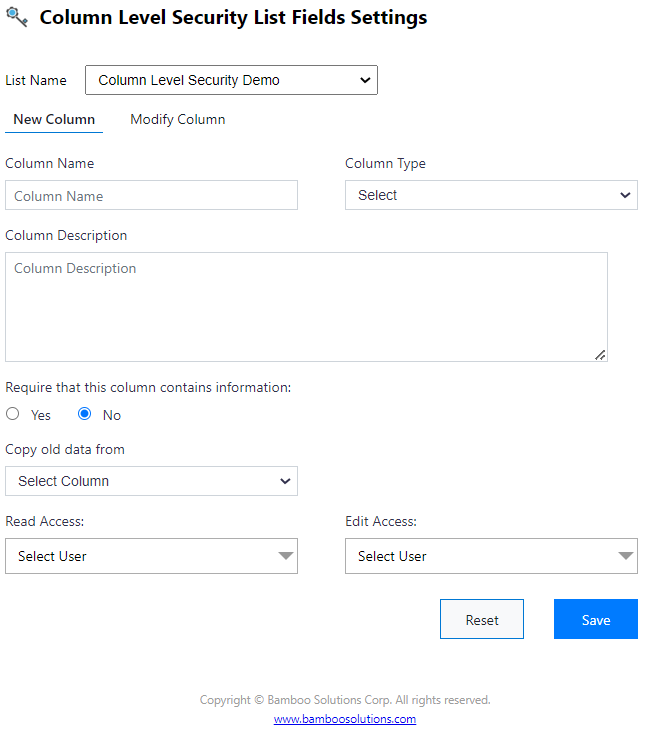Select Yes for required column information
646x730 pixels.
coord(13,414)
